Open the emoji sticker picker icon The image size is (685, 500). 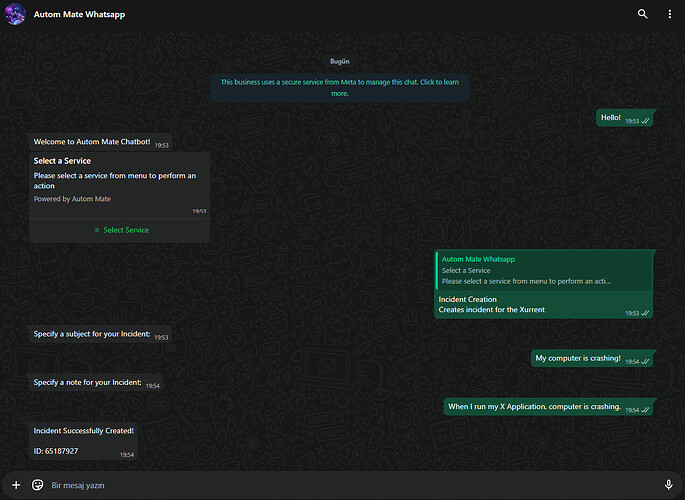38,485
